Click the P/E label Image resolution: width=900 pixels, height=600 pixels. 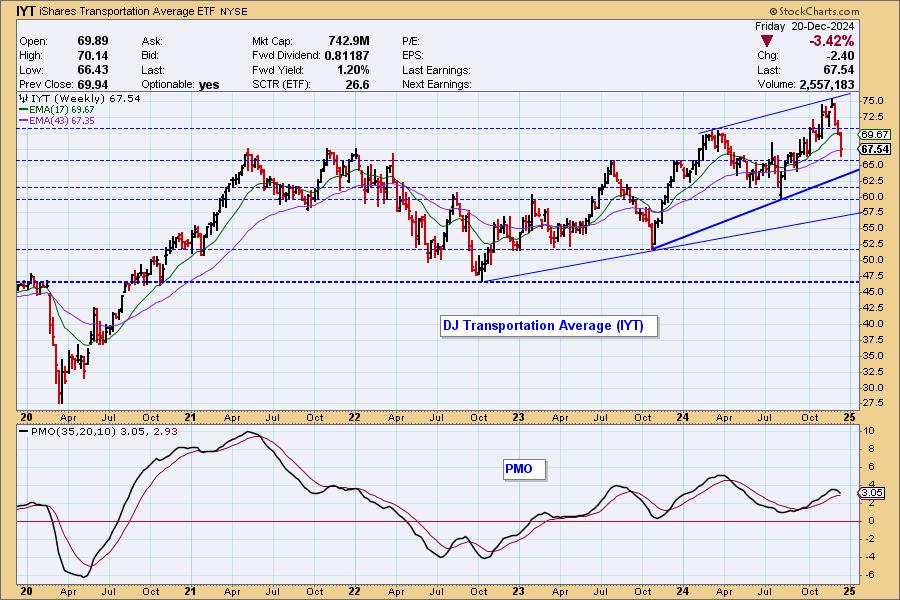411,41
